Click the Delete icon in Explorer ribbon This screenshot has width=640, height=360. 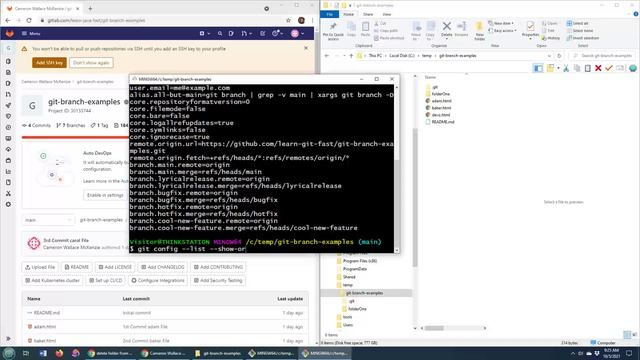pos(447,29)
